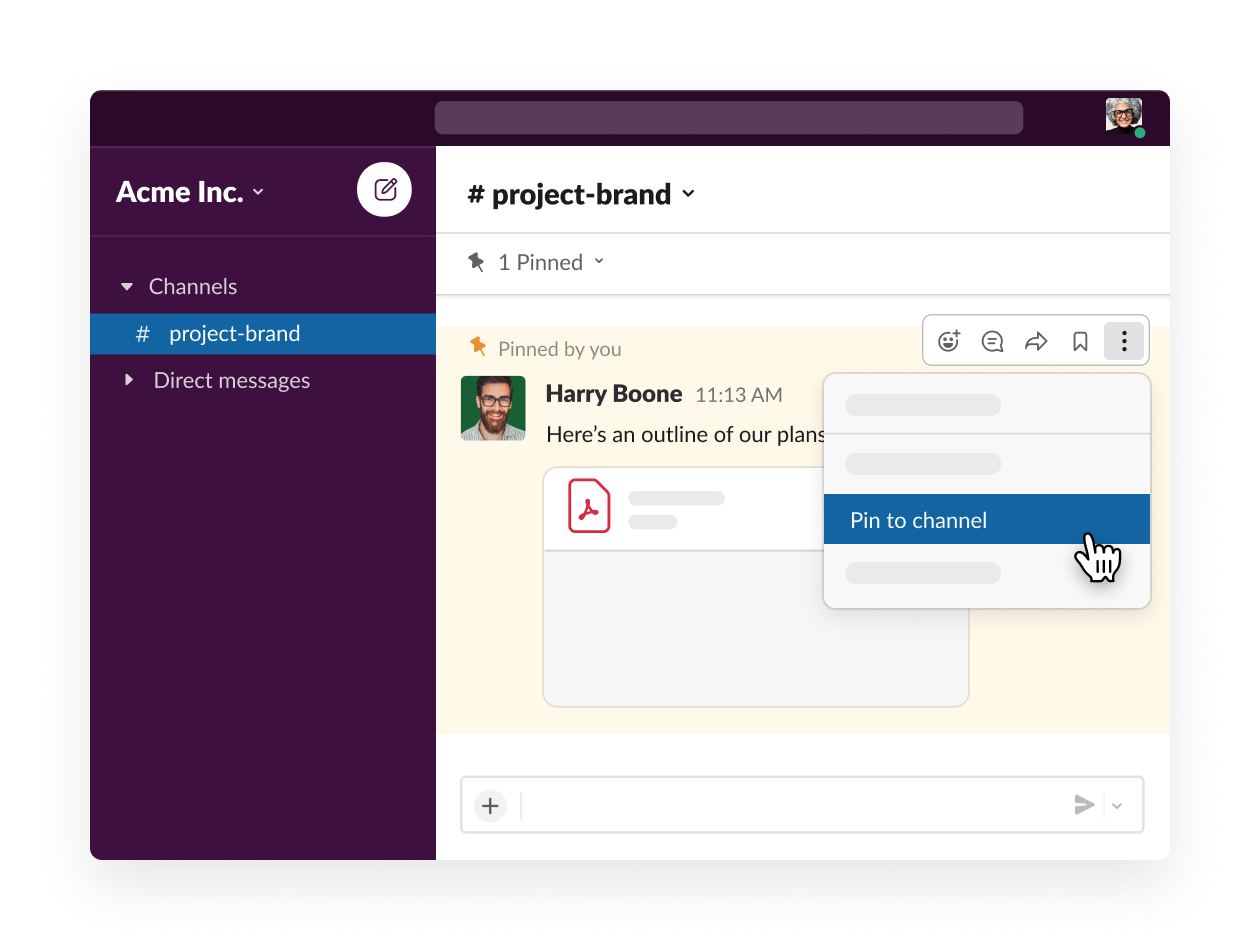
Task: Expand the 1 Pinned items list
Action: [538, 263]
